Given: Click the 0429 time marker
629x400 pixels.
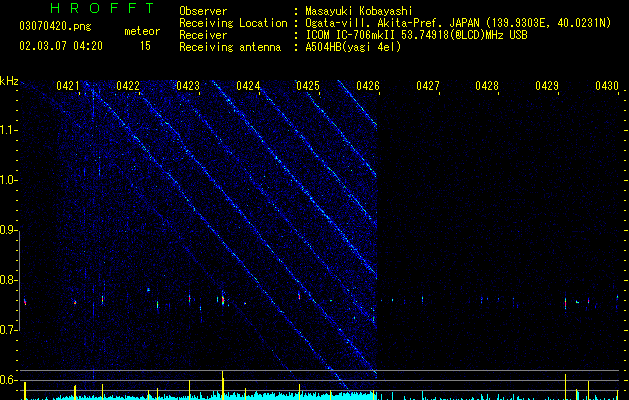Looking at the screenshot, I should [547, 85].
